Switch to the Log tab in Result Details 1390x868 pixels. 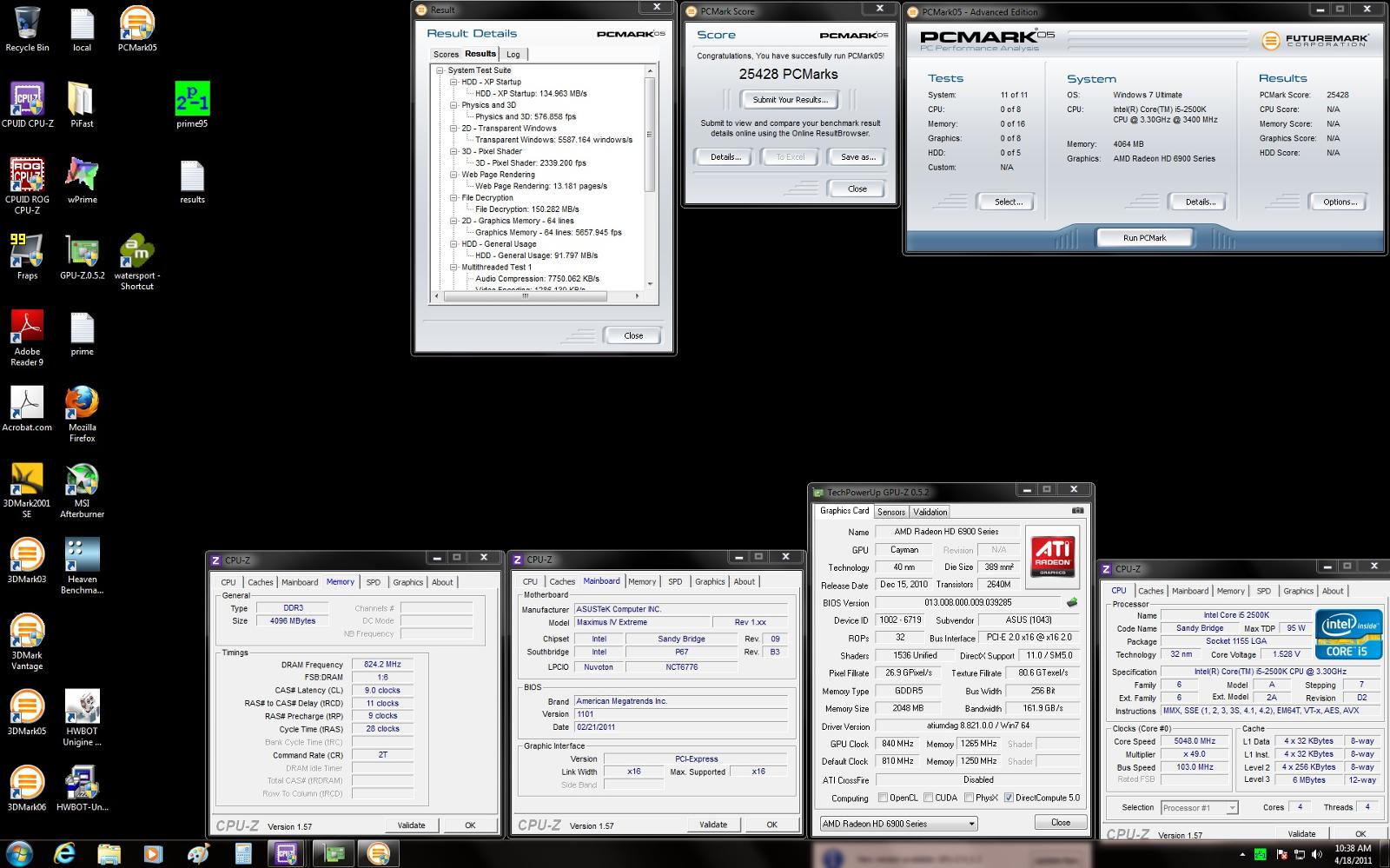pyautogui.click(x=513, y=54)
